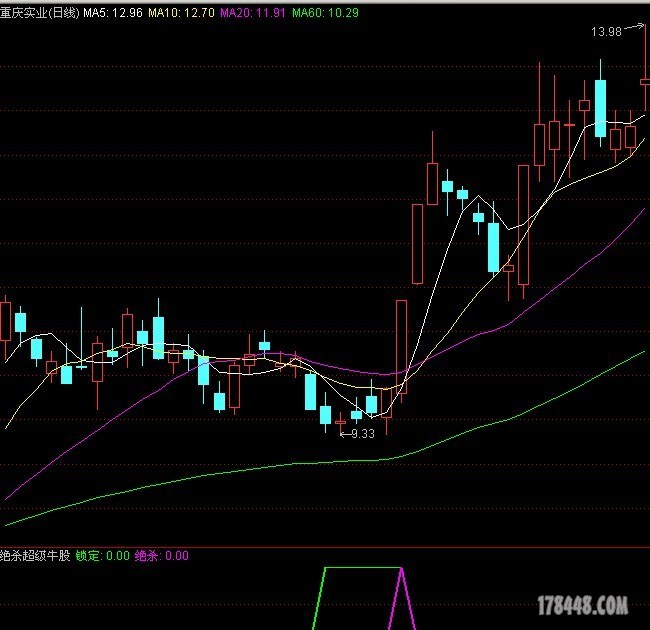Image resolution: width=650 pixels, height=630 pixels.
Task: Select the MA10: 12.70 indicator value
Action: tap(182, 13)
